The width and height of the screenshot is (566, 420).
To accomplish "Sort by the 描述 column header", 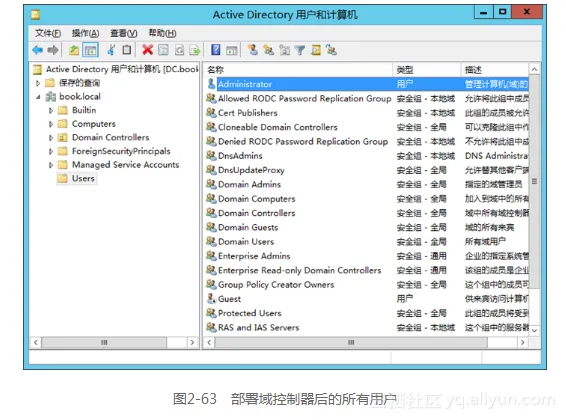I will coord(495,70).
